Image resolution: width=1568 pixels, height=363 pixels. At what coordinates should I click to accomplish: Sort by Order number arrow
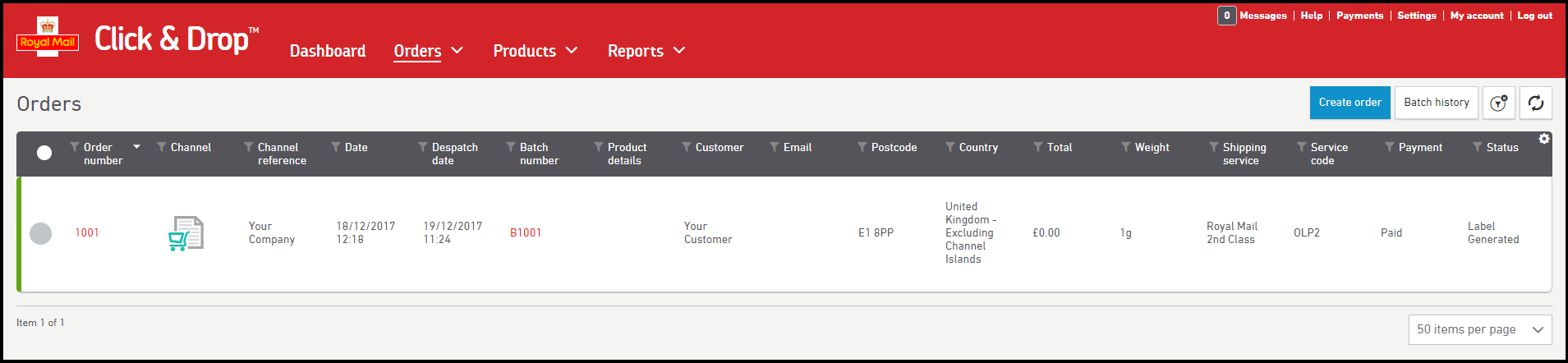137,147
